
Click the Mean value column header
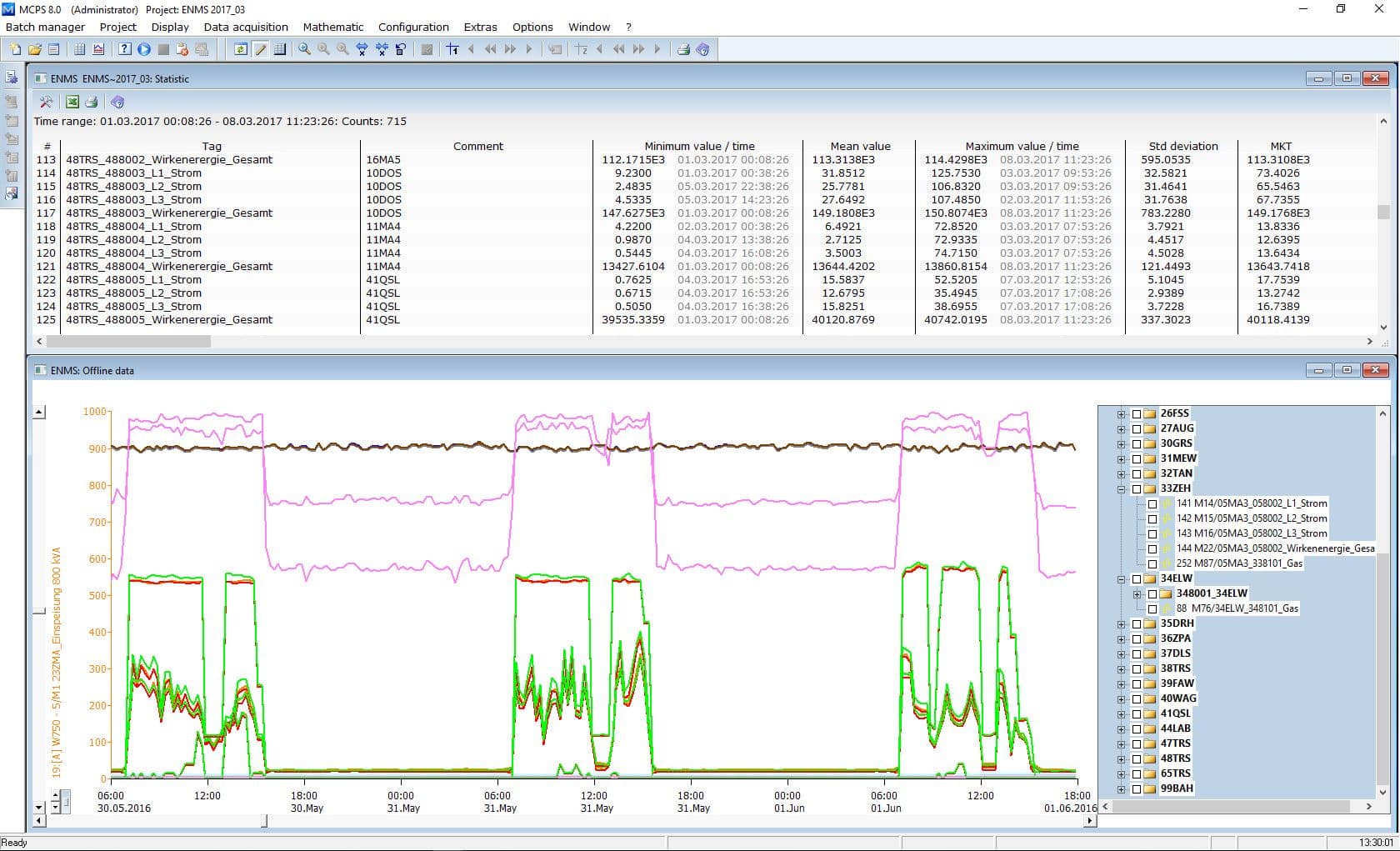860,146
